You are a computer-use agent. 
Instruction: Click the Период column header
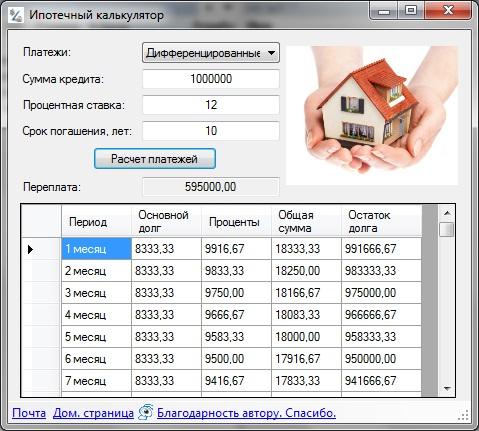(97, 221)
